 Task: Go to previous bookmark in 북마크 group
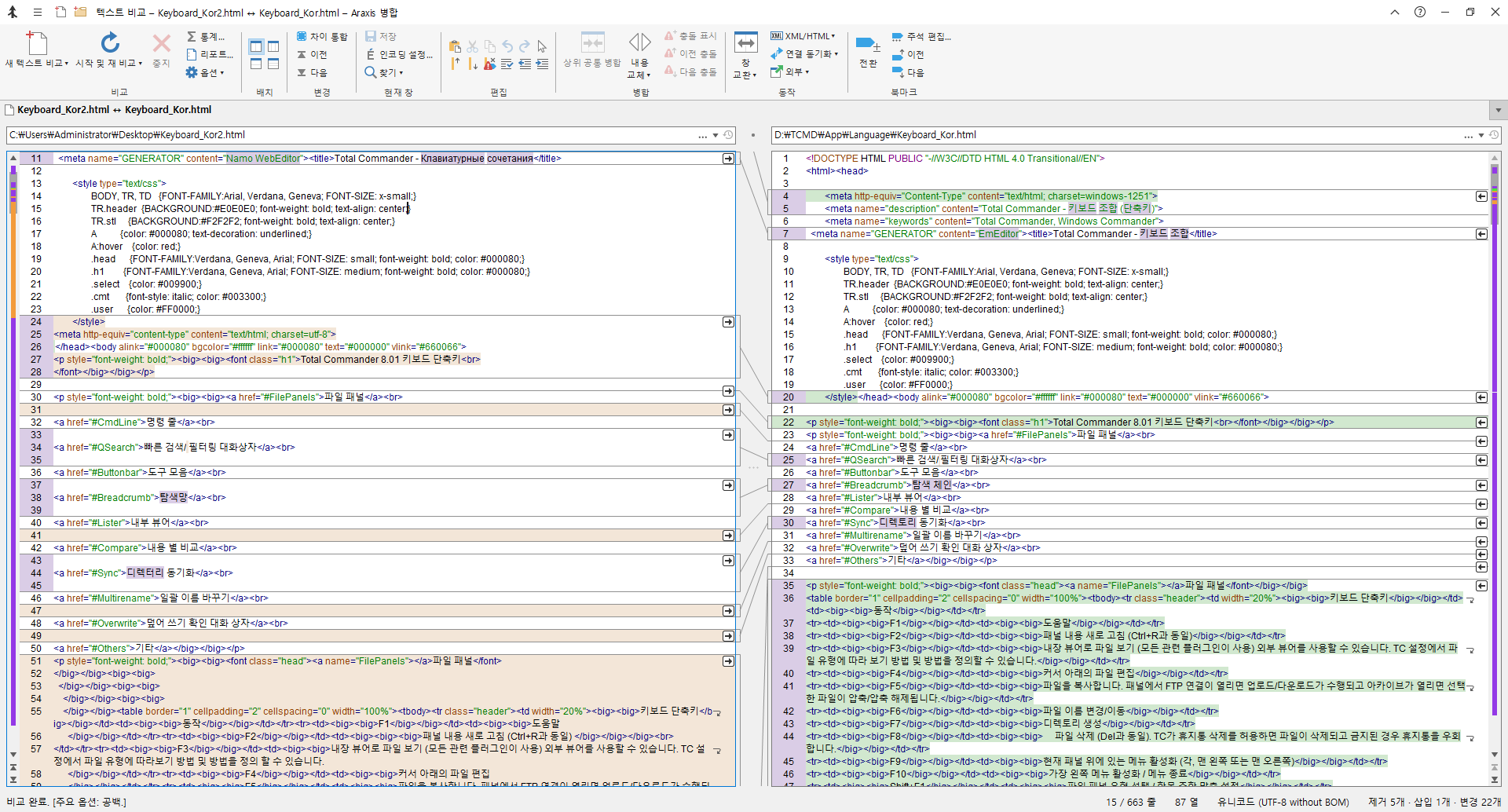909,54
